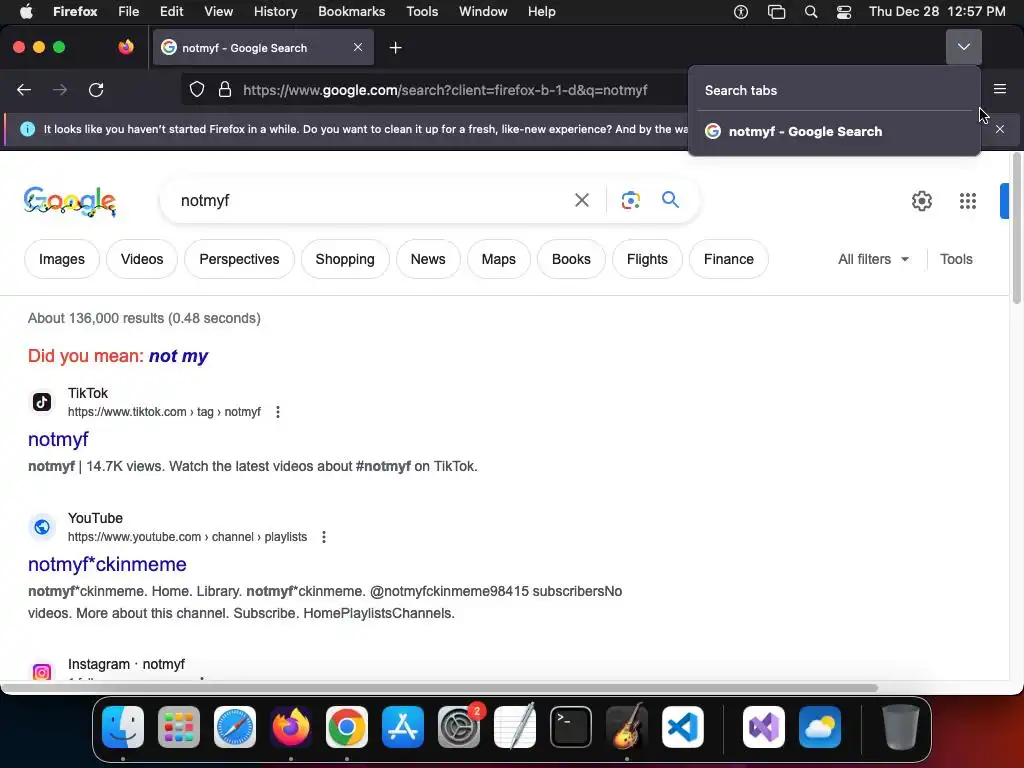The height and width of the screenshot is (768, 1024).
Task: Reload the current page
Action: 96,89
